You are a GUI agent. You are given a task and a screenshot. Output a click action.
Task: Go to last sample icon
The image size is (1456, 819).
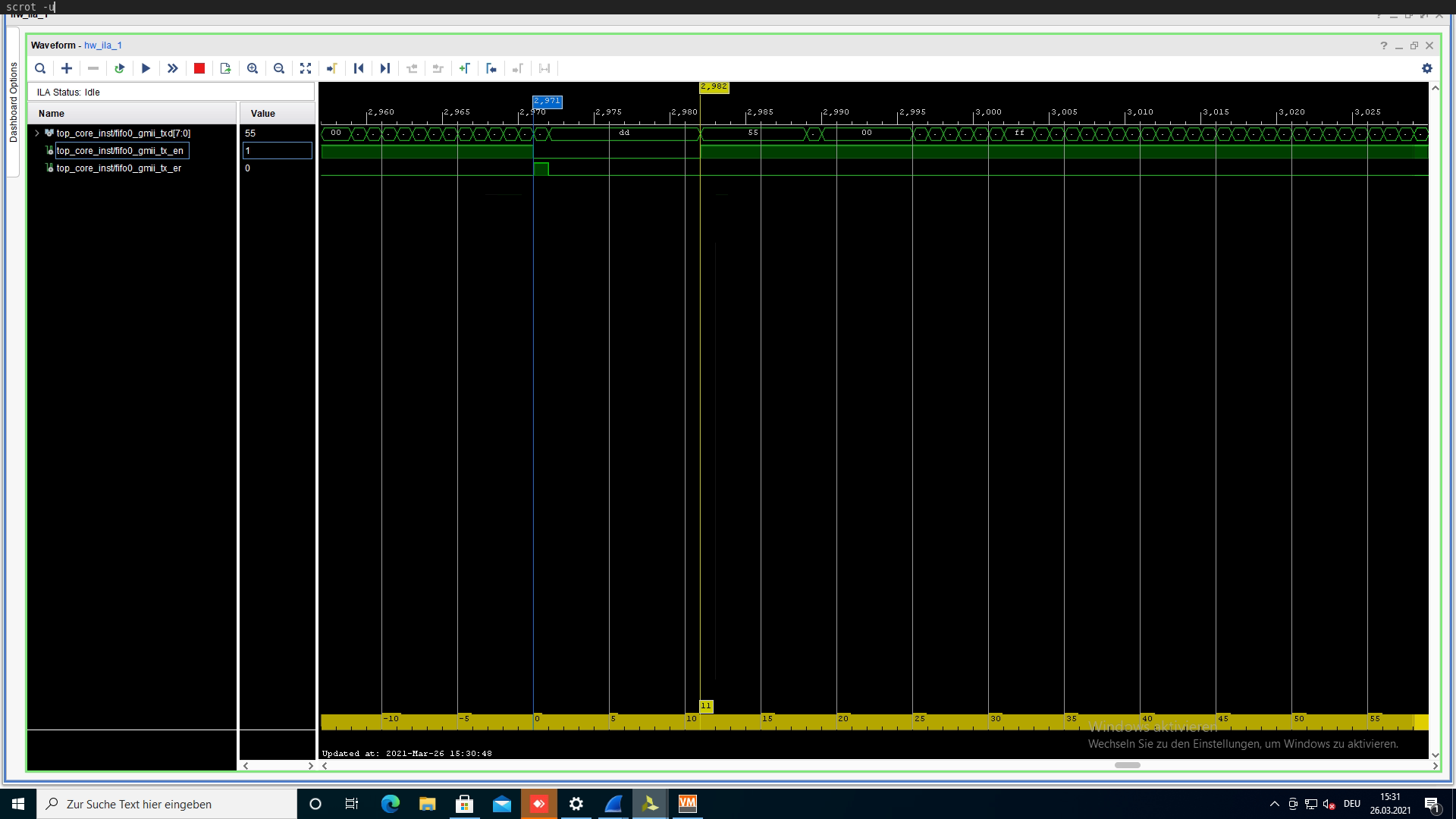click(385, 68)
